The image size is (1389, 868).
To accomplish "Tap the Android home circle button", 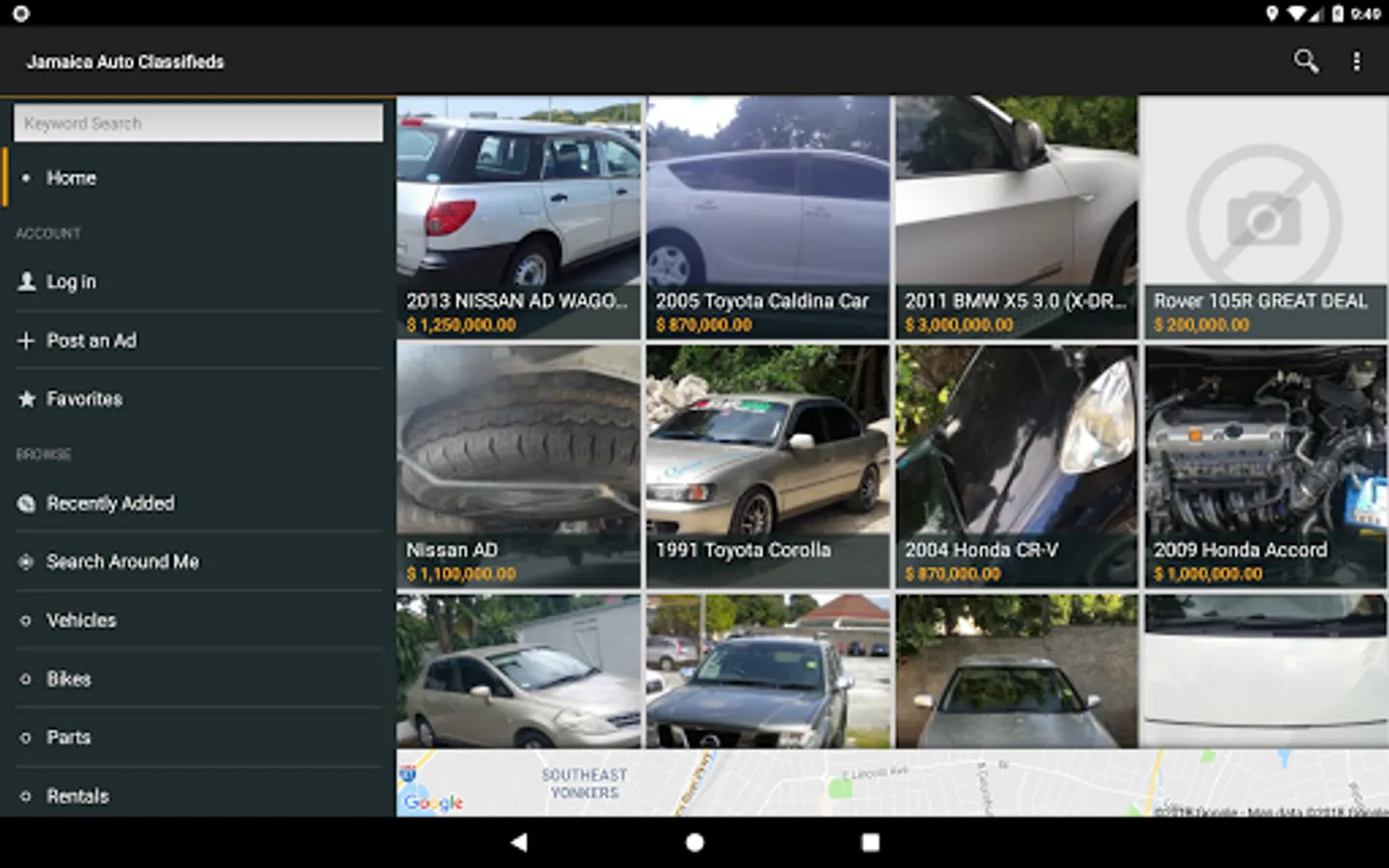I will click(x=694, y=842).
